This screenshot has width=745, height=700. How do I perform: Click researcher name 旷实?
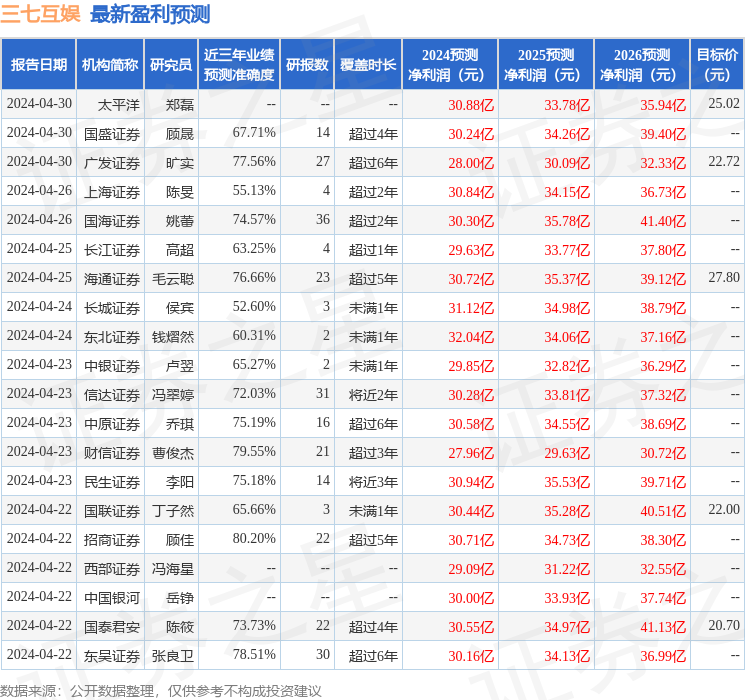[180, 163]
